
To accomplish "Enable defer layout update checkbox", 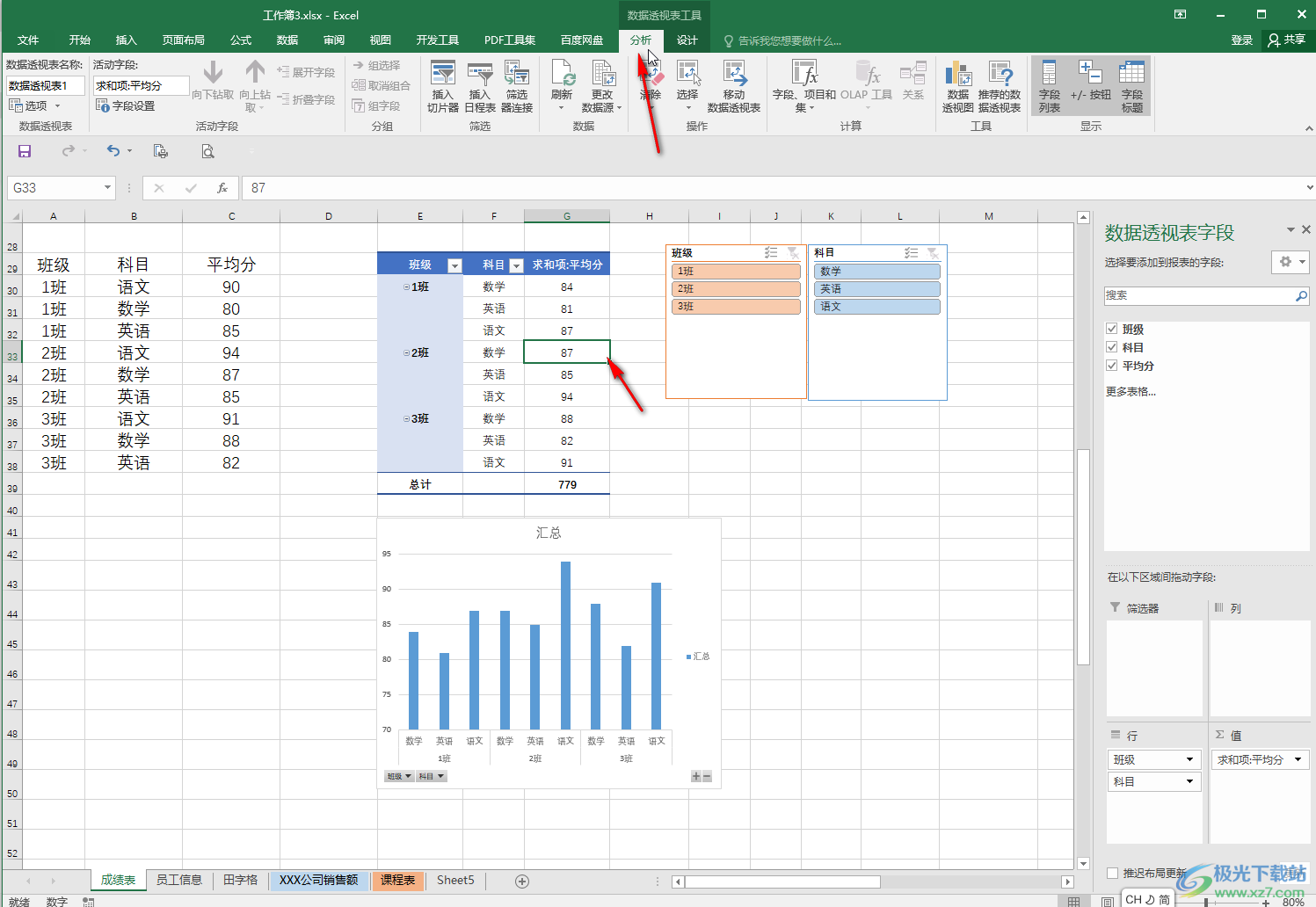I will (1113, 873).
